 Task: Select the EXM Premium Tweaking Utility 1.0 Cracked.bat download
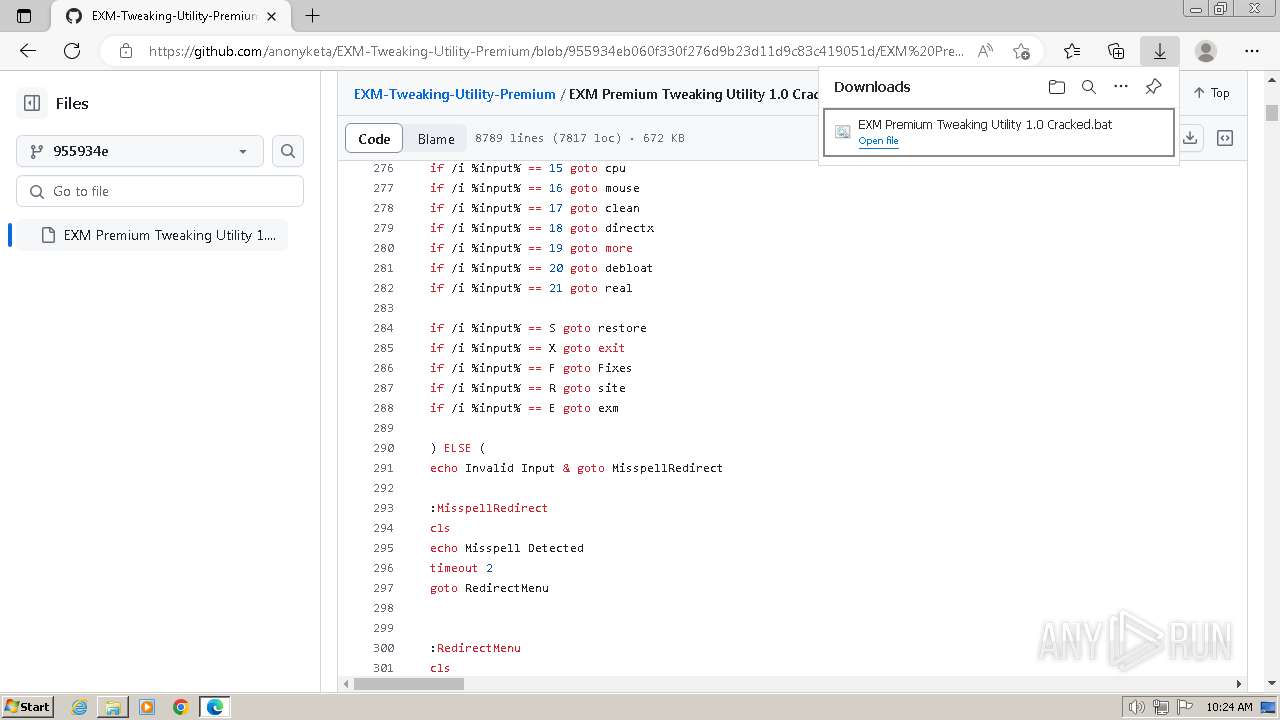998,132
